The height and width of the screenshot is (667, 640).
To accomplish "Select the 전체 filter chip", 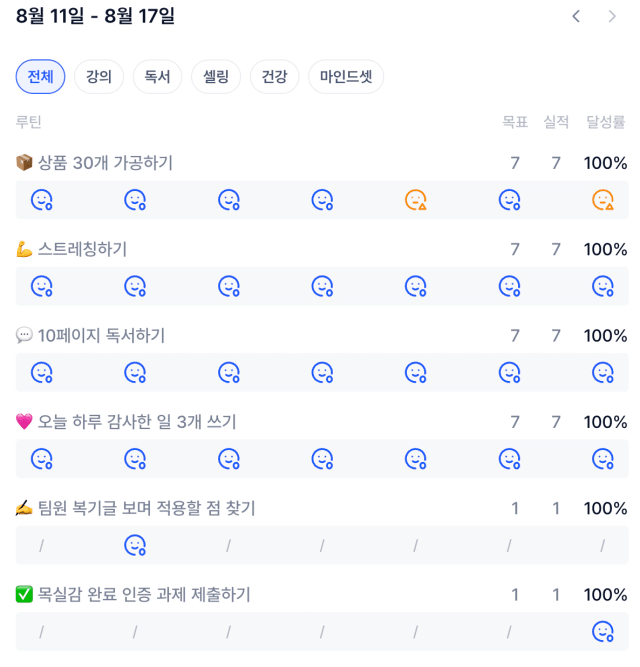I will 40,77.
